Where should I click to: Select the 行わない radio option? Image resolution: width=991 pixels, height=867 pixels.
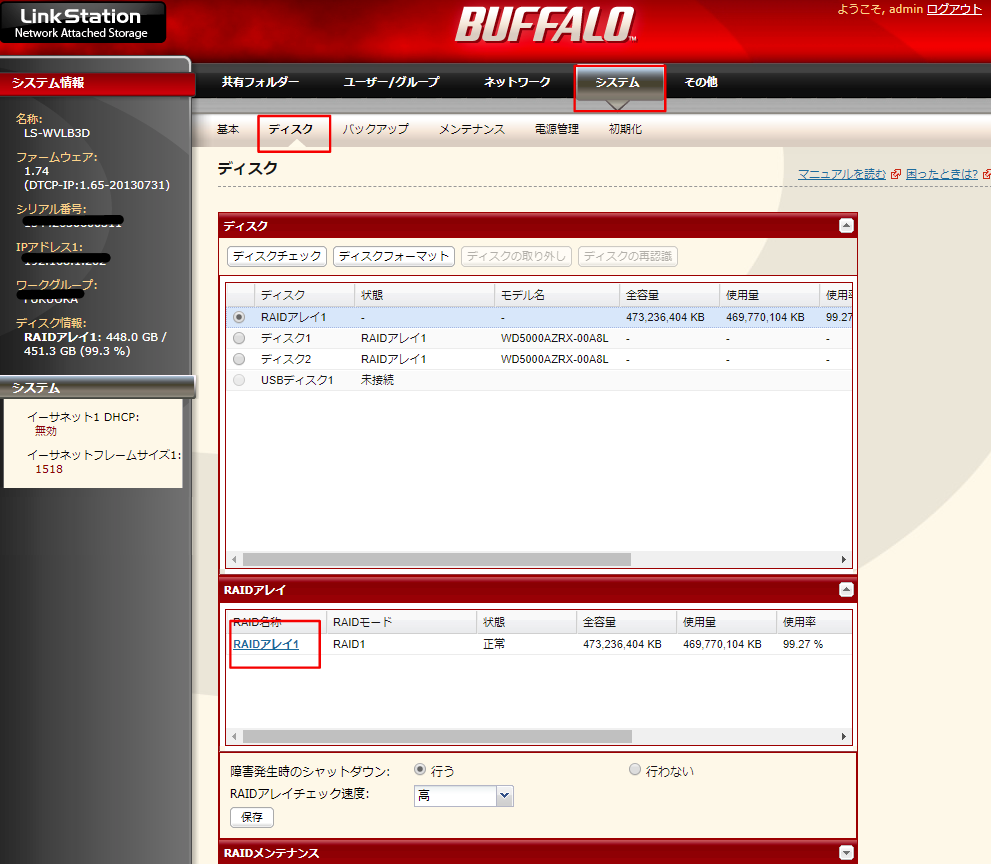point(634,770)
